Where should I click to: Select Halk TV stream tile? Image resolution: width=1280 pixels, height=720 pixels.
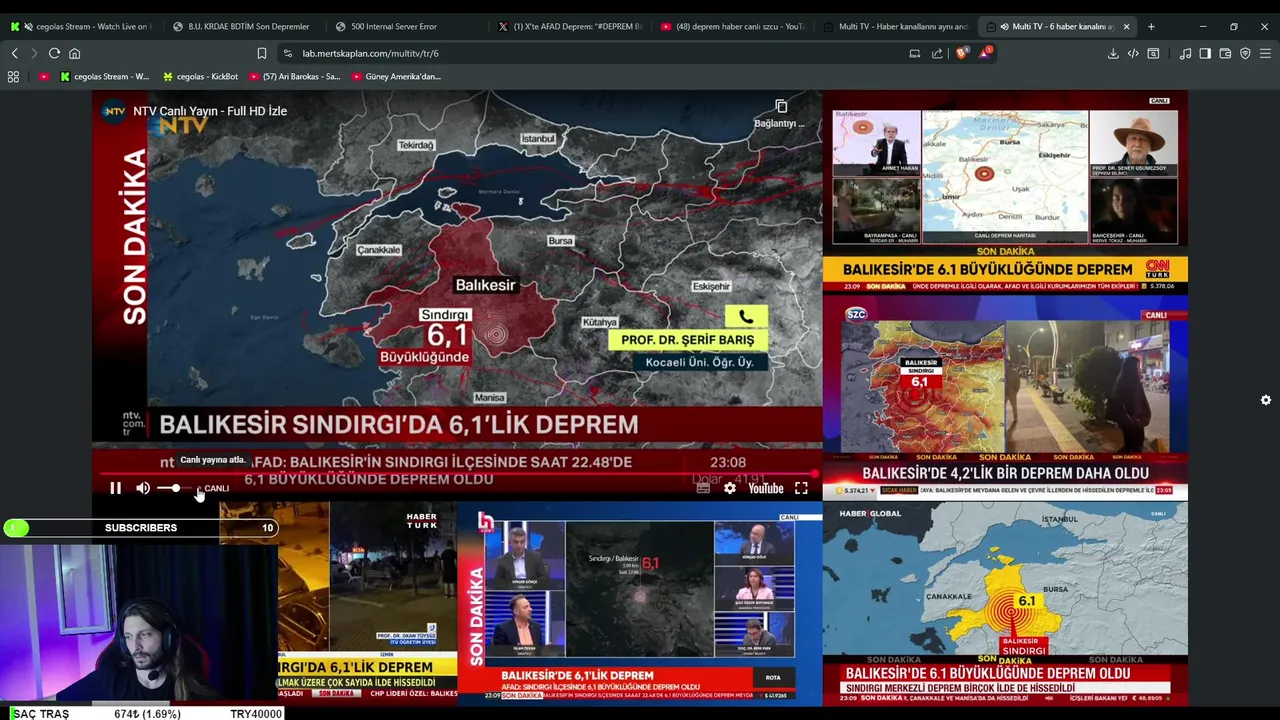pyautogui.click(x=639, y=603)
